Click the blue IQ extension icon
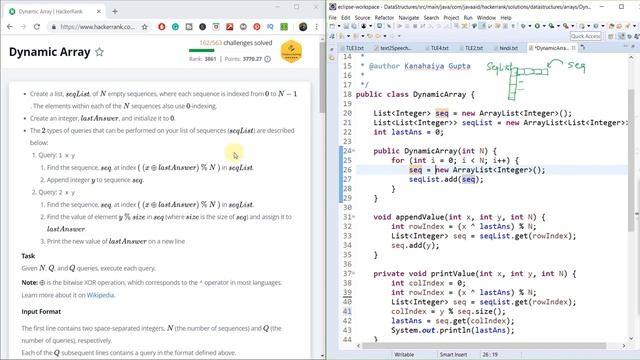 270,27
